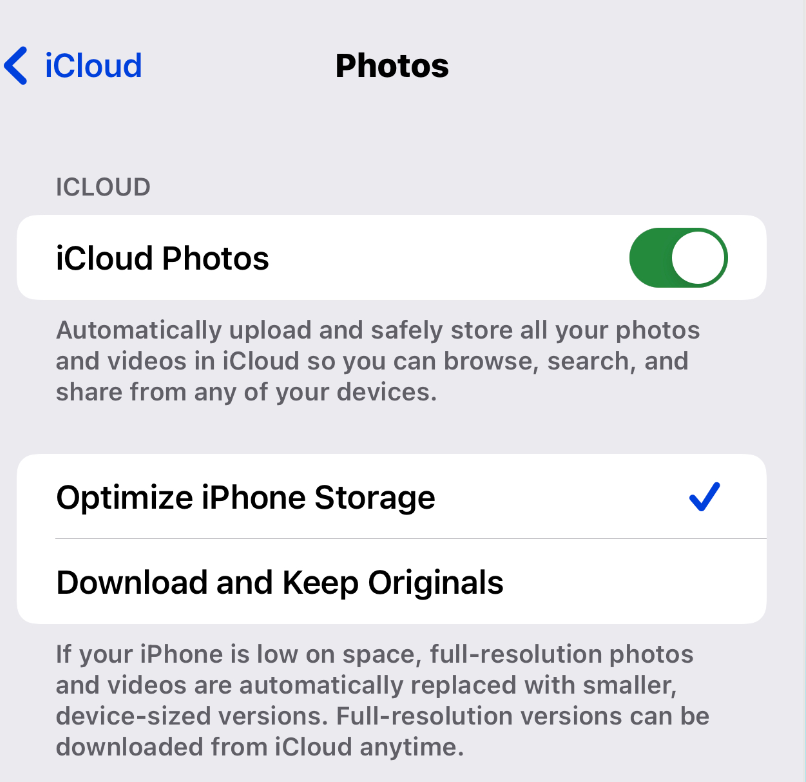The height and width of the screenshot is (782, 806).
Task: Disable the iCloud Photos switch
Action: pyautogui.click(x=678, y=258)
